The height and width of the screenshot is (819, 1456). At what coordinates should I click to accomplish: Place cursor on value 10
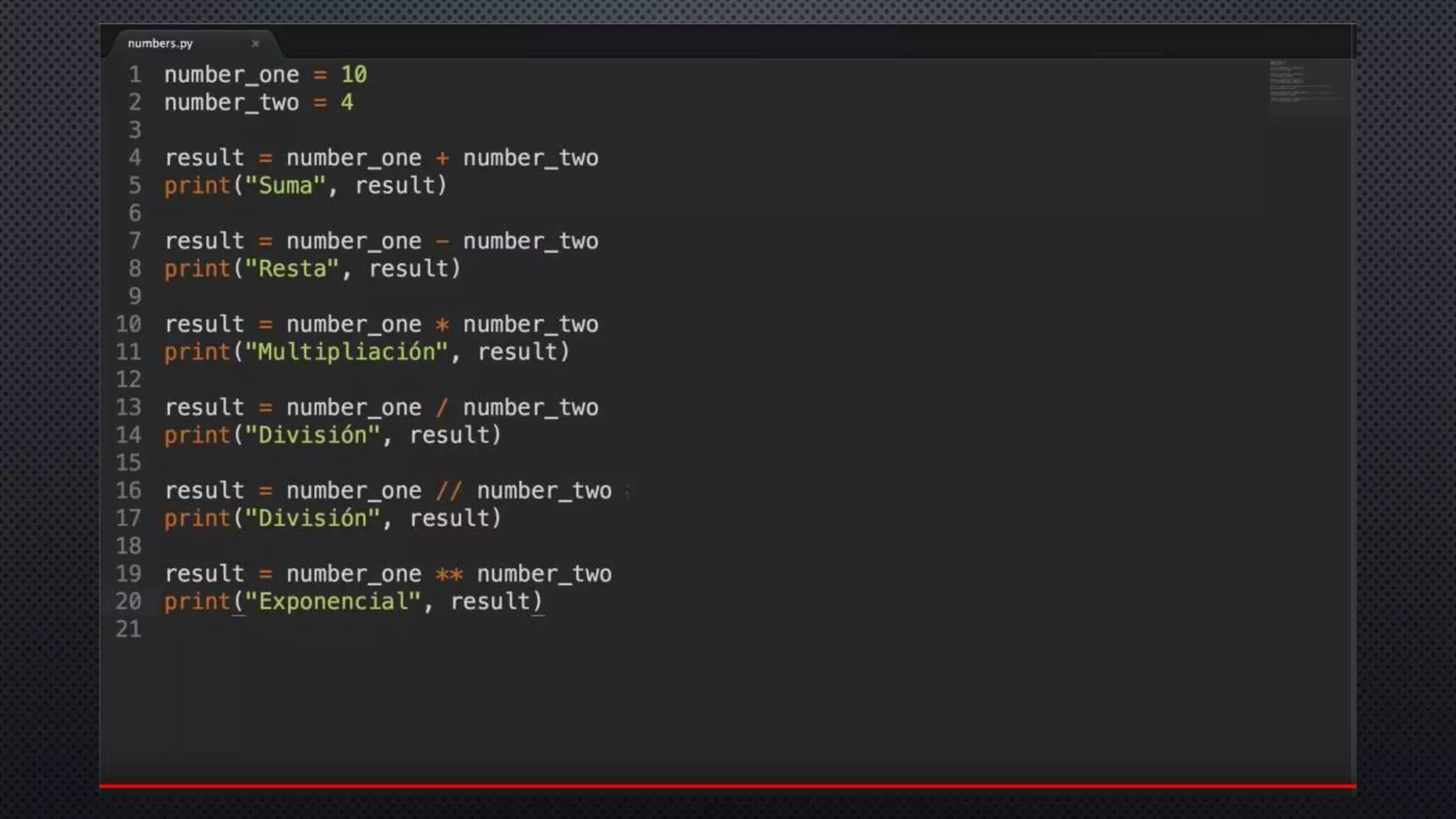pos(353,75)
